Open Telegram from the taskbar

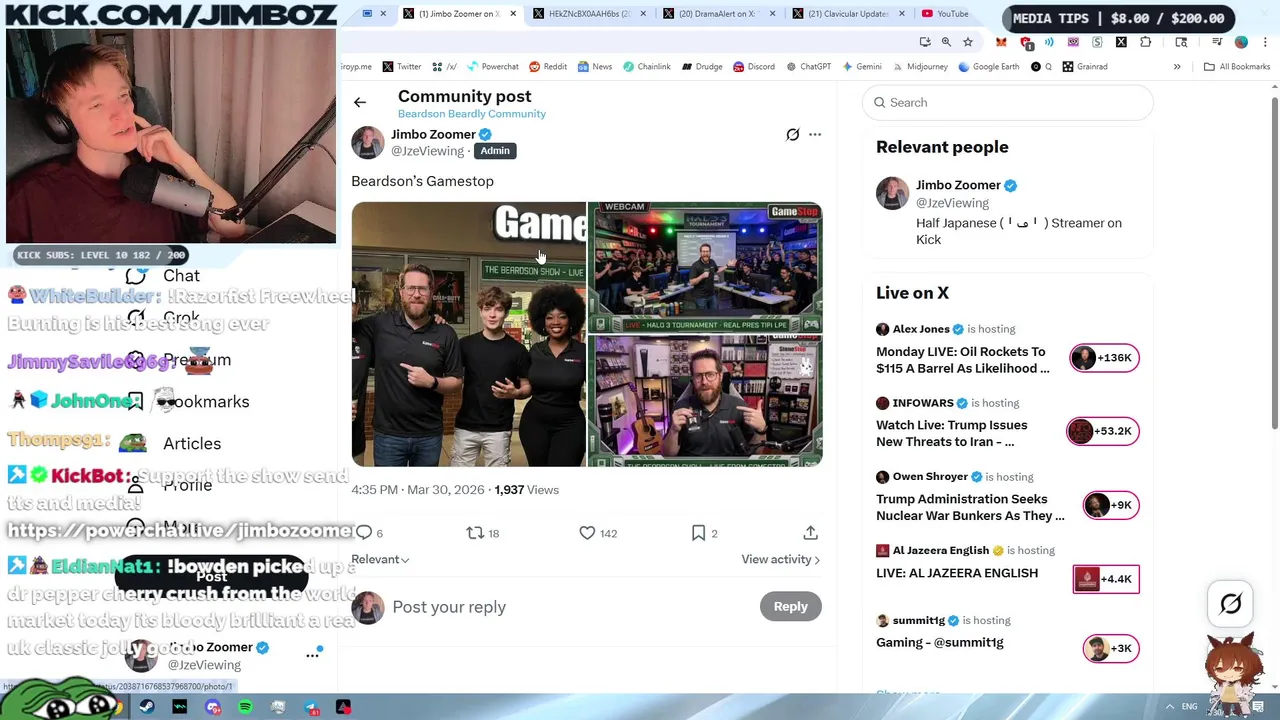click(311, 707)
